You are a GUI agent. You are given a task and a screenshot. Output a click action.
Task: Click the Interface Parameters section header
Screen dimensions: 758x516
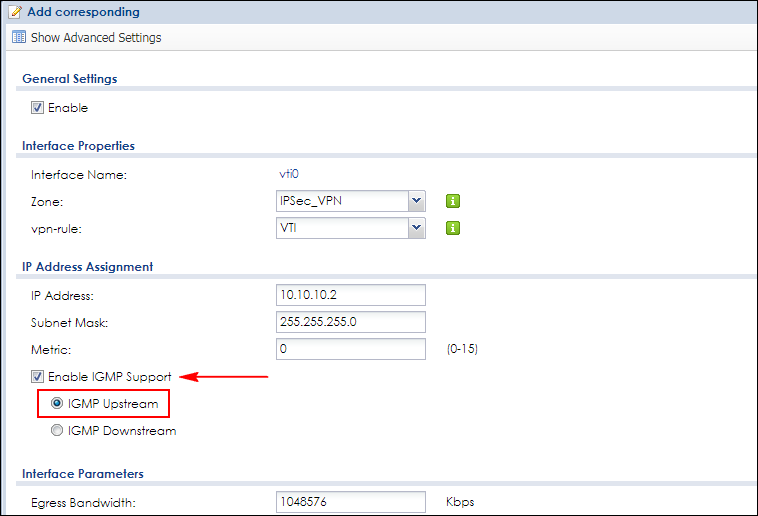(82, 473)
